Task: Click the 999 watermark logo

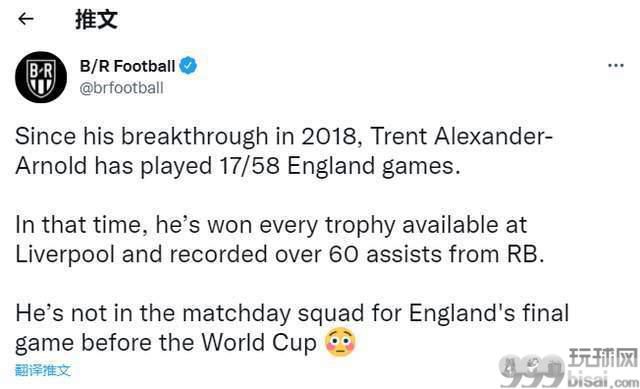Action: (x=532, y=371)
